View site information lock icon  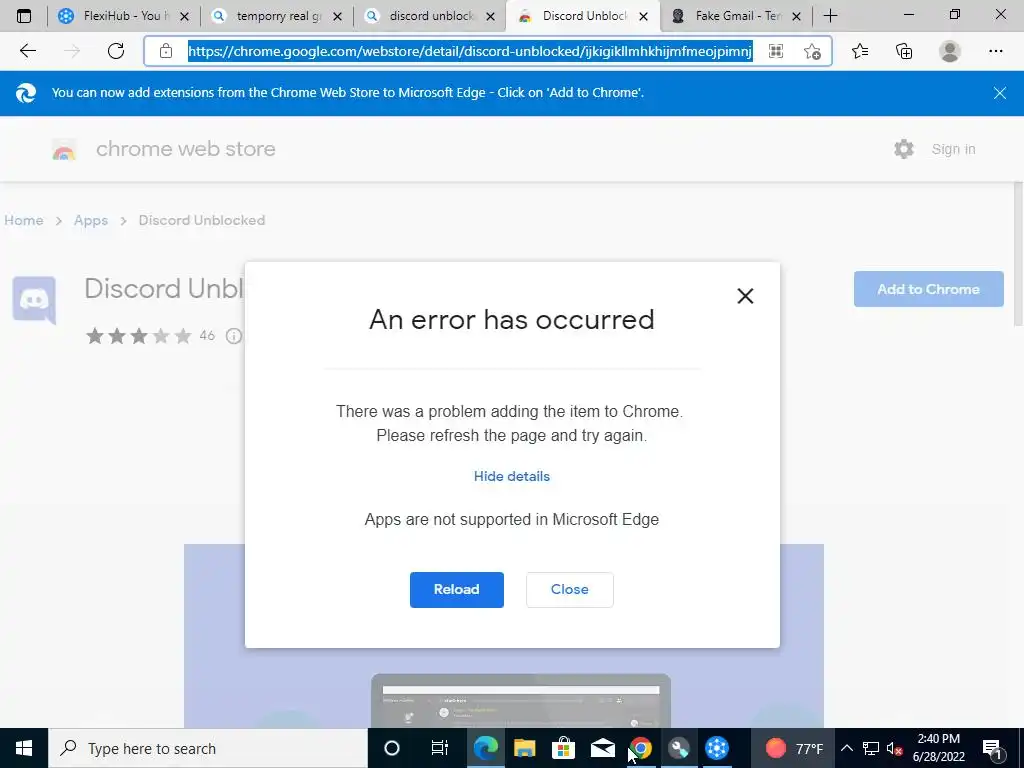click(166, 51)
